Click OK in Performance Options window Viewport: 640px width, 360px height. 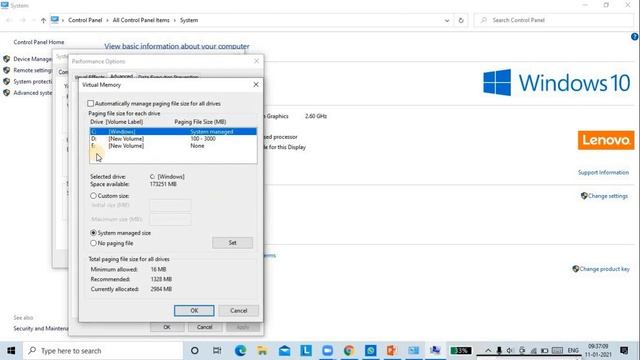[x=167, y=327]
